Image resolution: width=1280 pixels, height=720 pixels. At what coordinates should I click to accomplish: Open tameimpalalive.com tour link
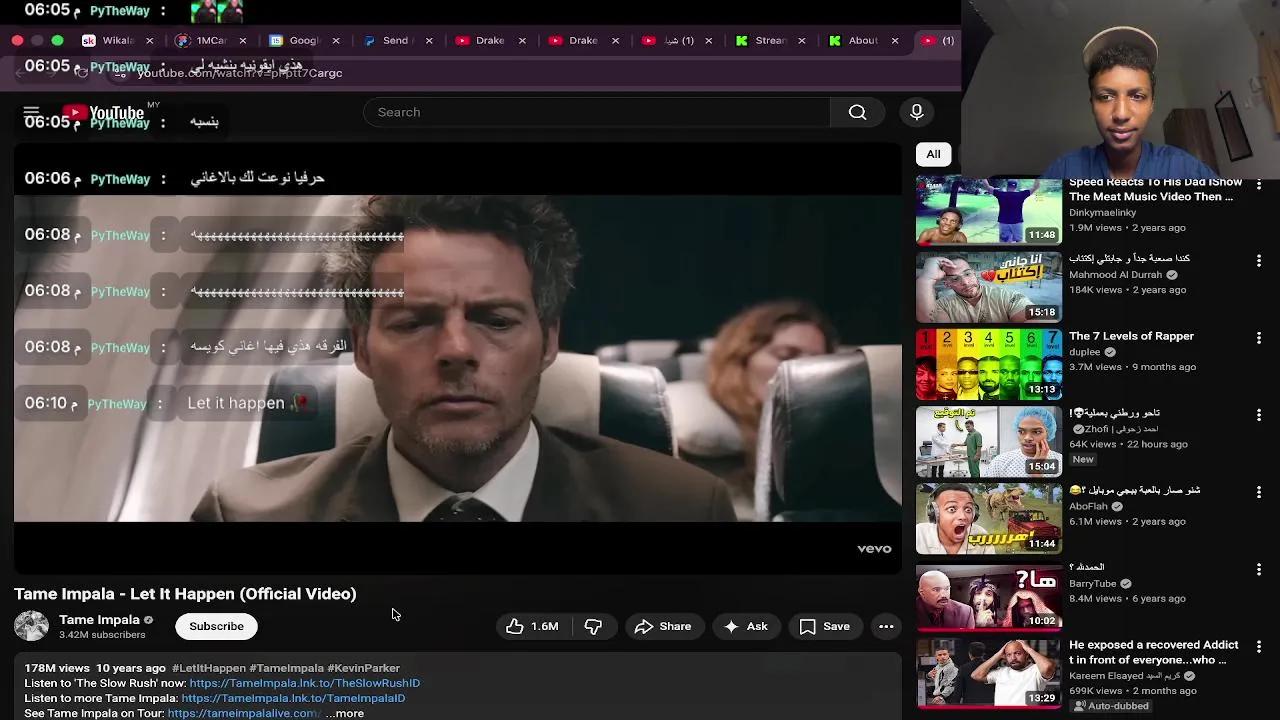pyautogui.click(x=243, y=713)
